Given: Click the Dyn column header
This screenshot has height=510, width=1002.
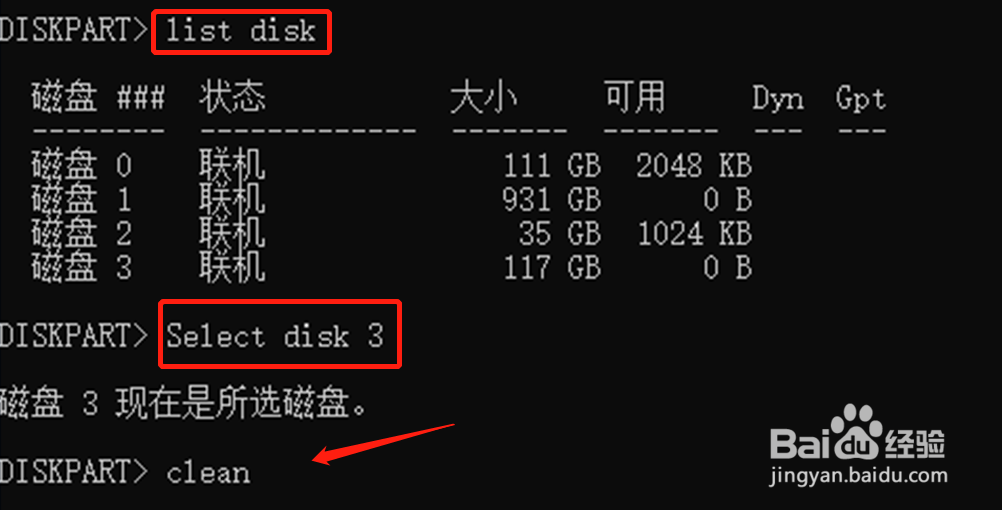Looking at the screenshot, I should point(777,99).
